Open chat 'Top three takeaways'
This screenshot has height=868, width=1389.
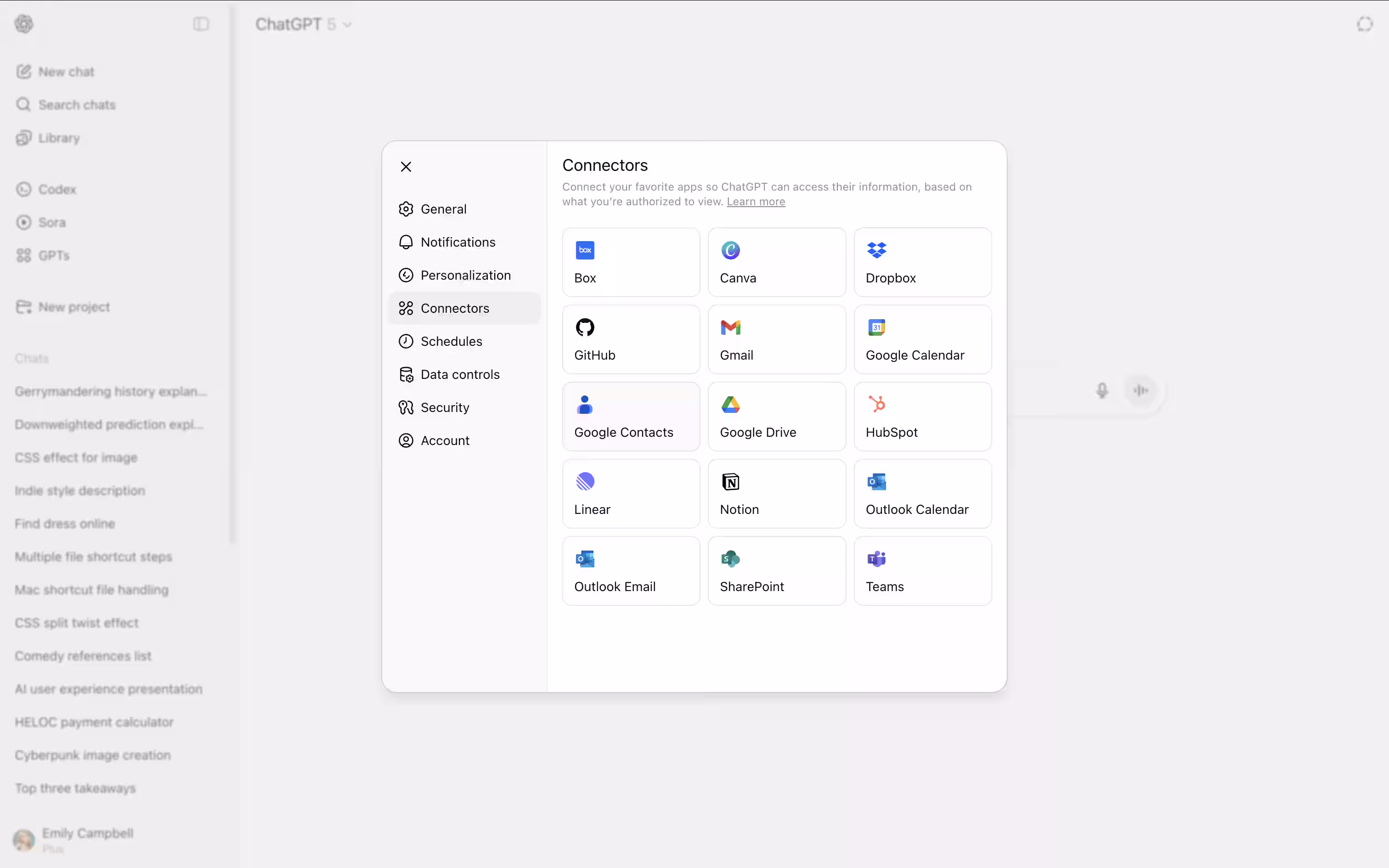pyautogui.click(x=75, y=788)
